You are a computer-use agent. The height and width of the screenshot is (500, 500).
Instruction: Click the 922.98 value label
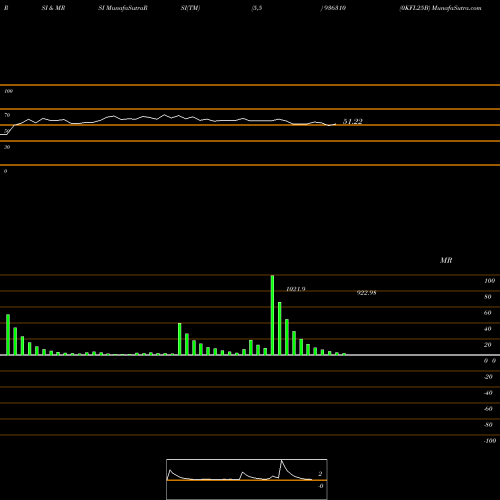tap(366, 293)
